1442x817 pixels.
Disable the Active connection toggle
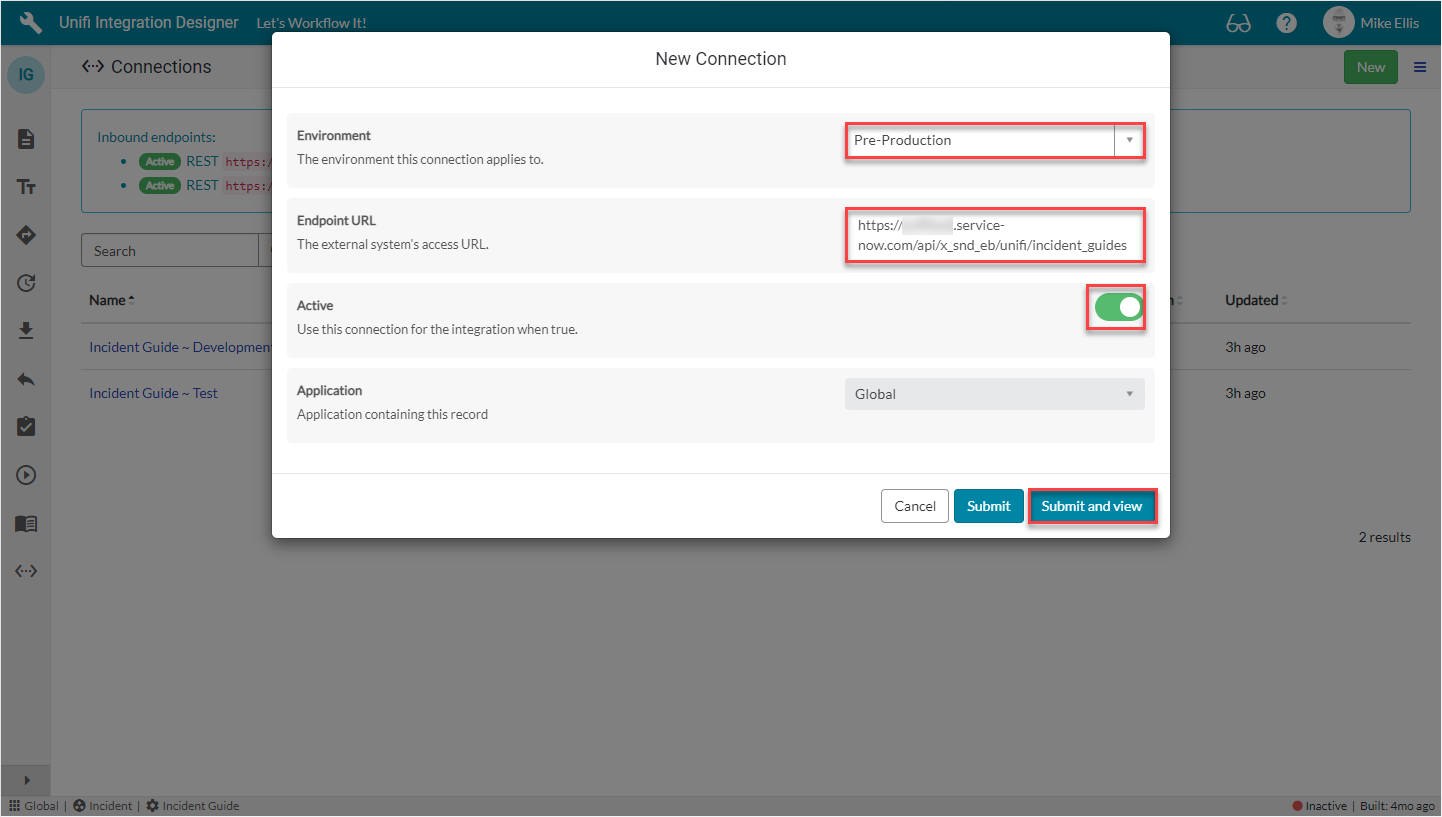tap(1115, 308)
